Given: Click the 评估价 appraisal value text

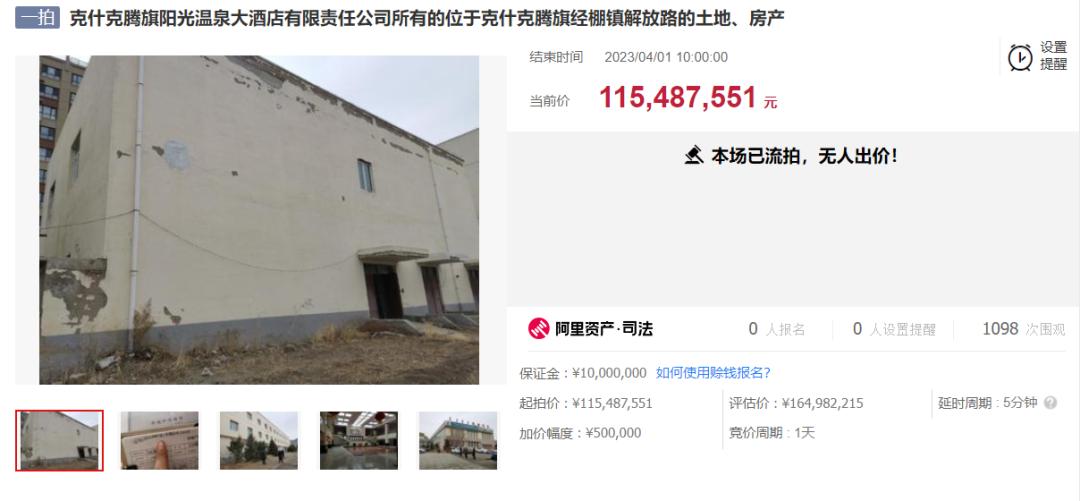Looking at the screenshot, I should (796, 404).
